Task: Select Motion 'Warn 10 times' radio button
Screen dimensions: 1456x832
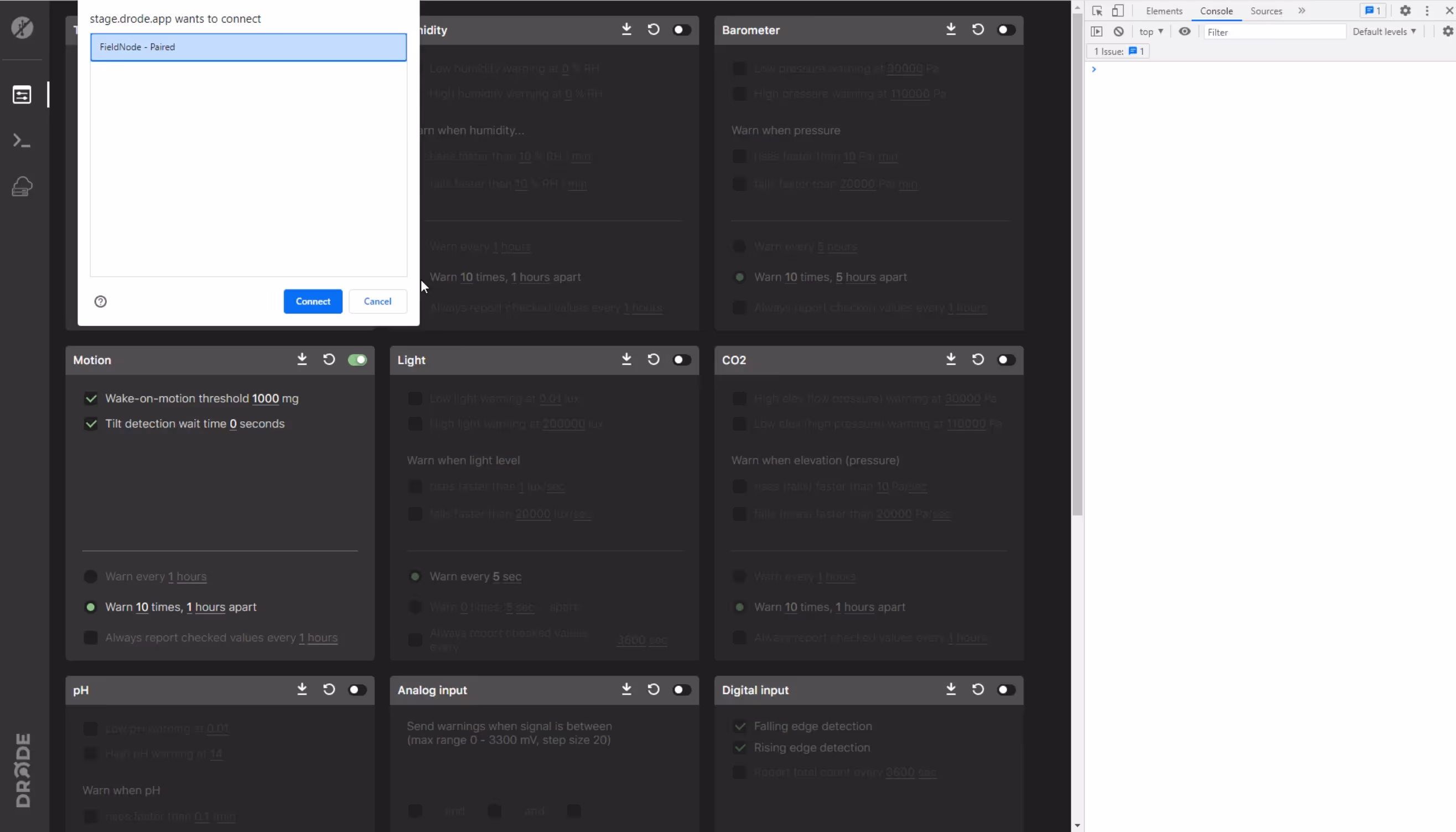Action: (90, 607)
